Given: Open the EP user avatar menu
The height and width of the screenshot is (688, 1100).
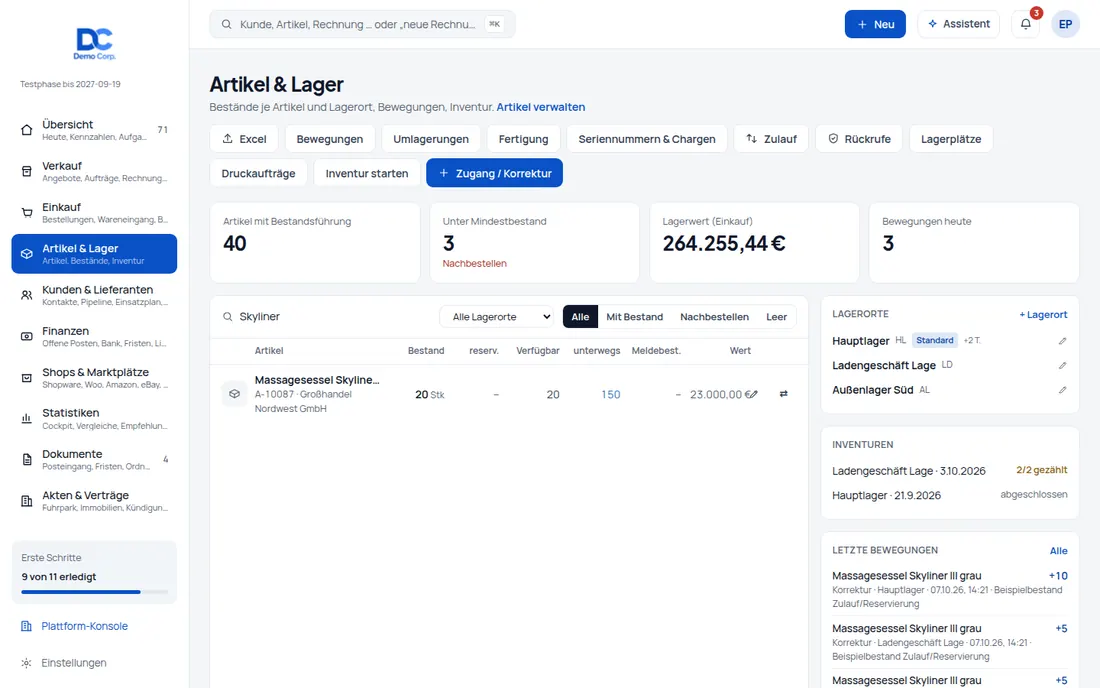Looking at the screenshot, I should click(1065, 24).
